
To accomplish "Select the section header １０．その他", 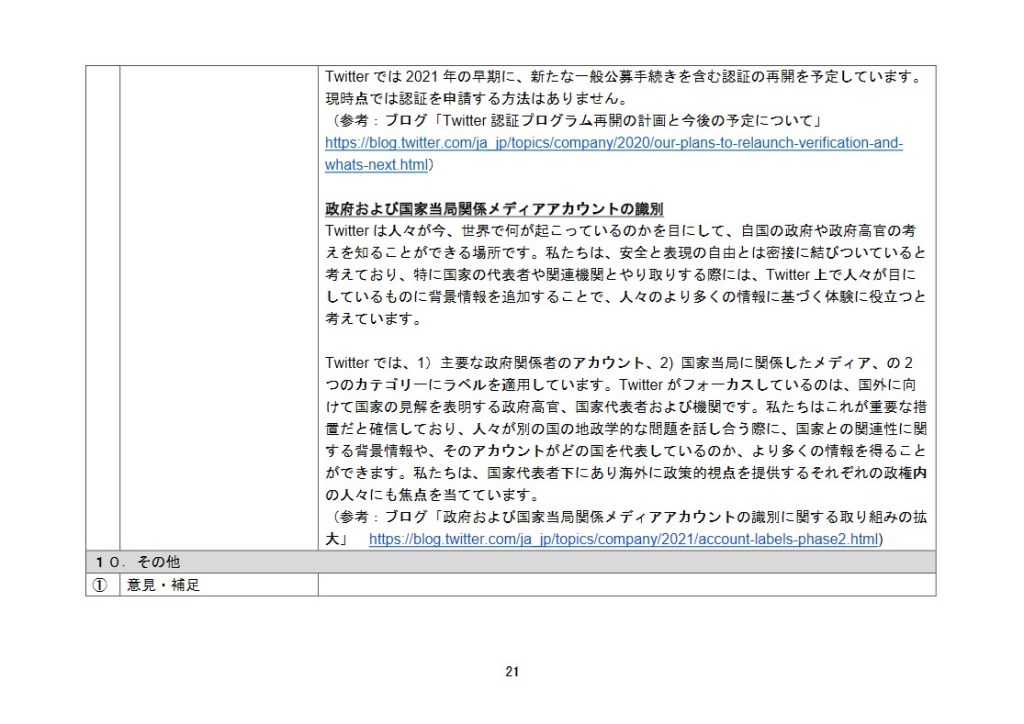I will coord(138,562).
